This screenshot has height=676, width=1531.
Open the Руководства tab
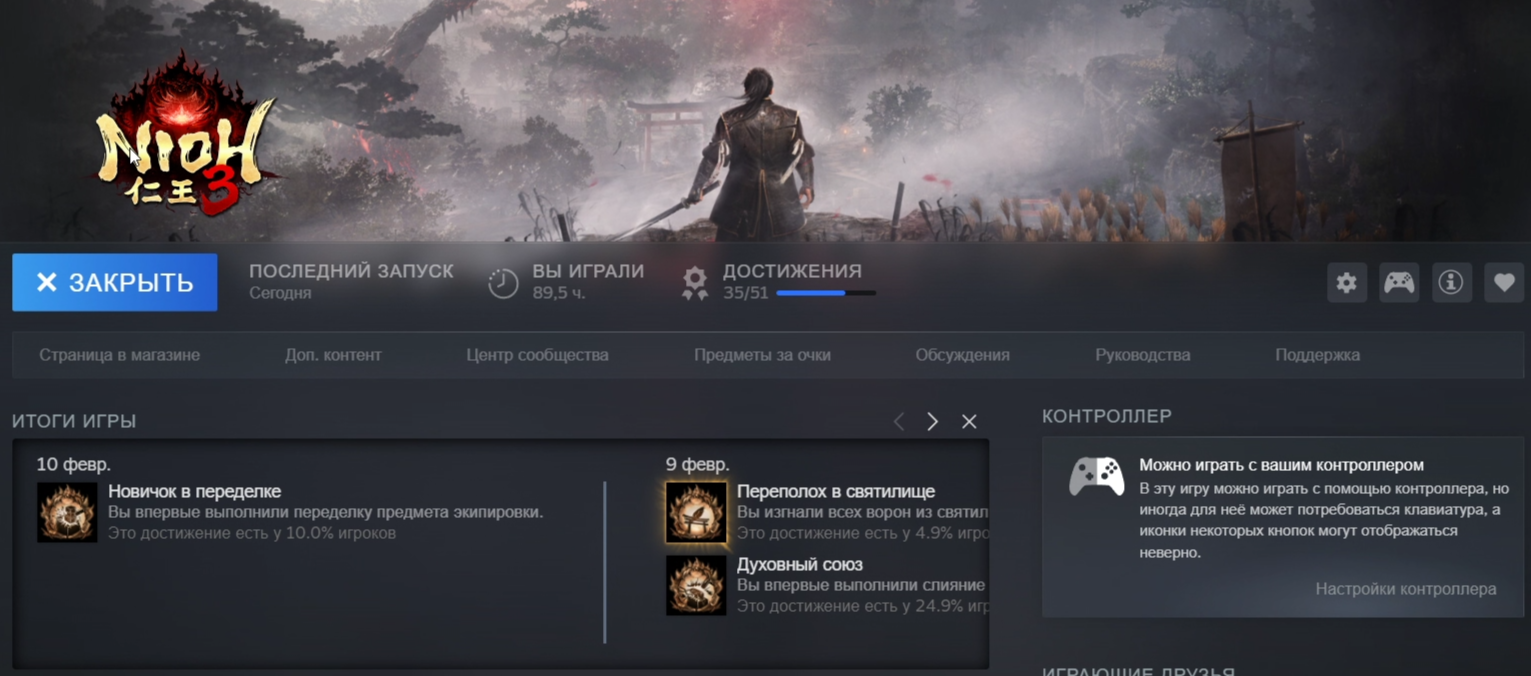coord(1142,355)
